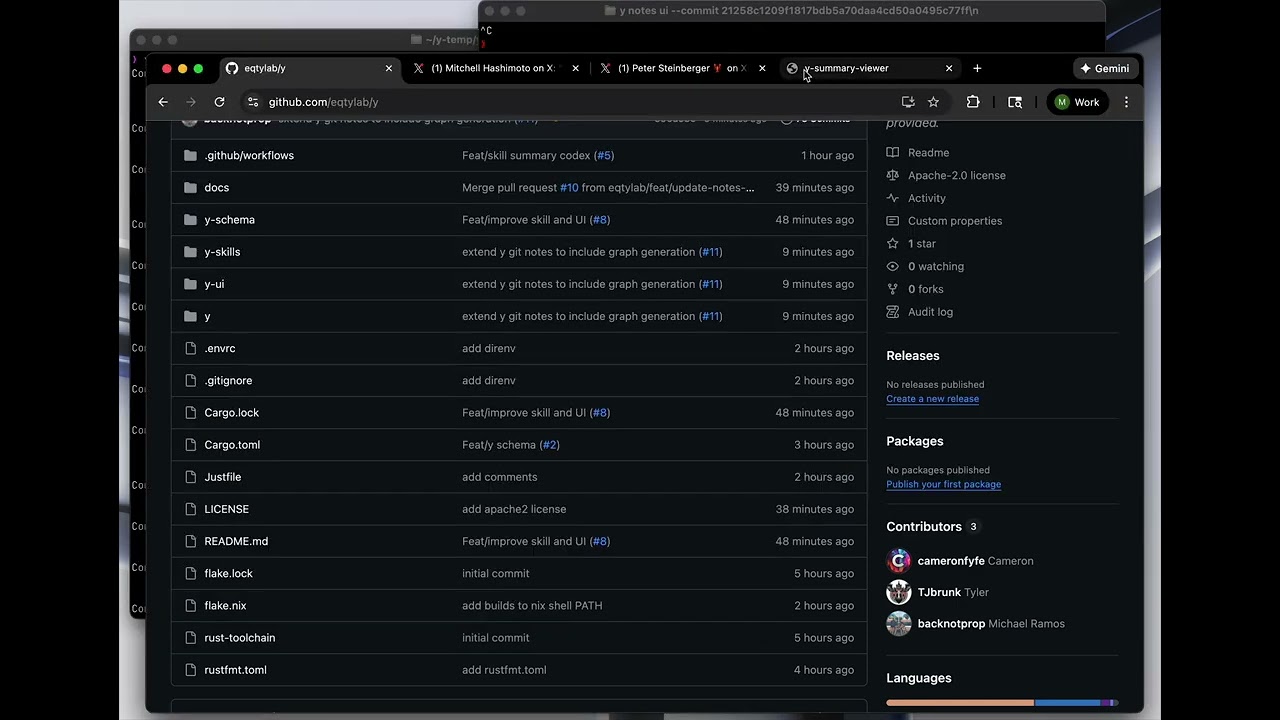View site information icon in address bar
Screen dimensions: 1280x720
[x=253, y=102]
